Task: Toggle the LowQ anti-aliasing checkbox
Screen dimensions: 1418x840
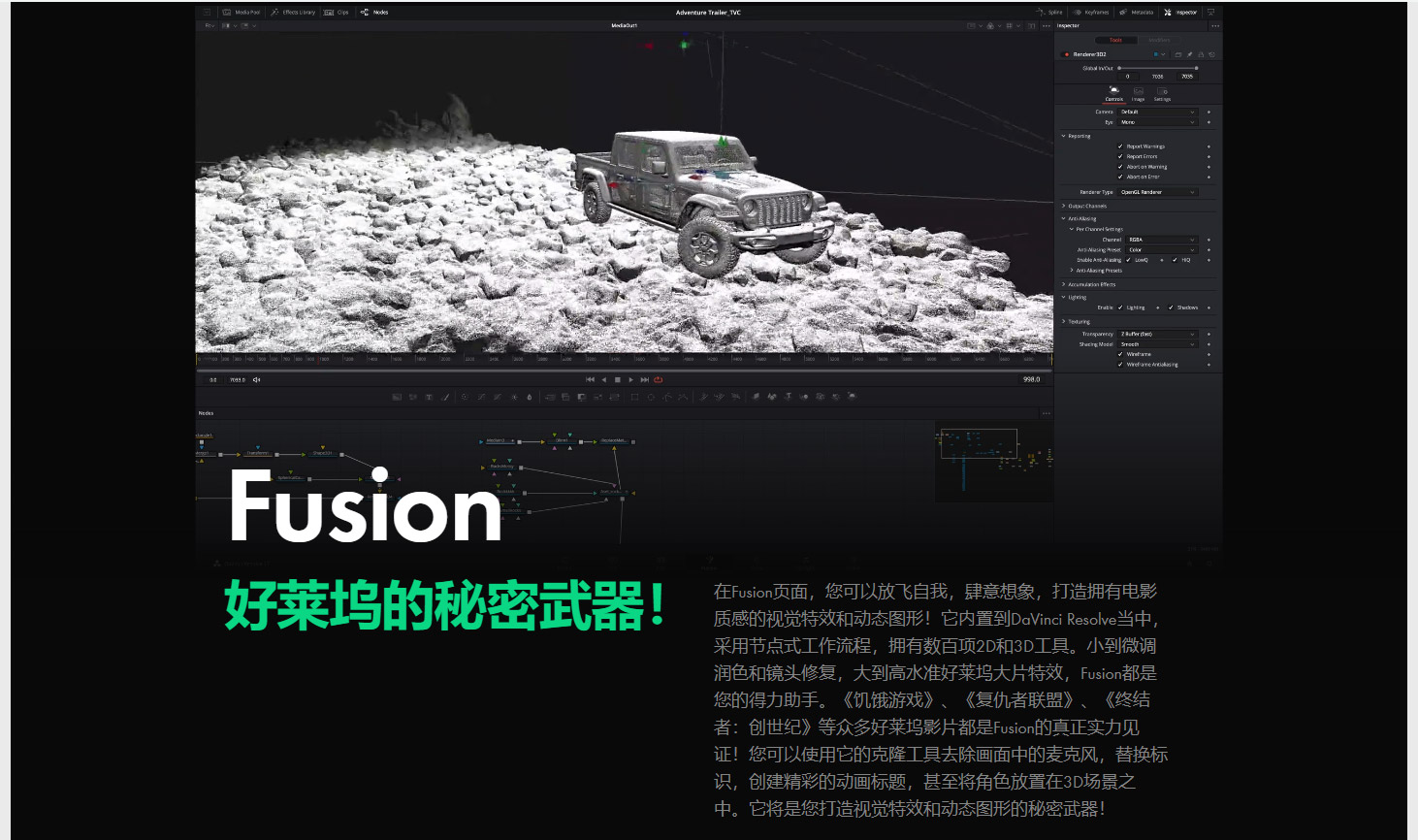Action: (x=1129, y=260)
